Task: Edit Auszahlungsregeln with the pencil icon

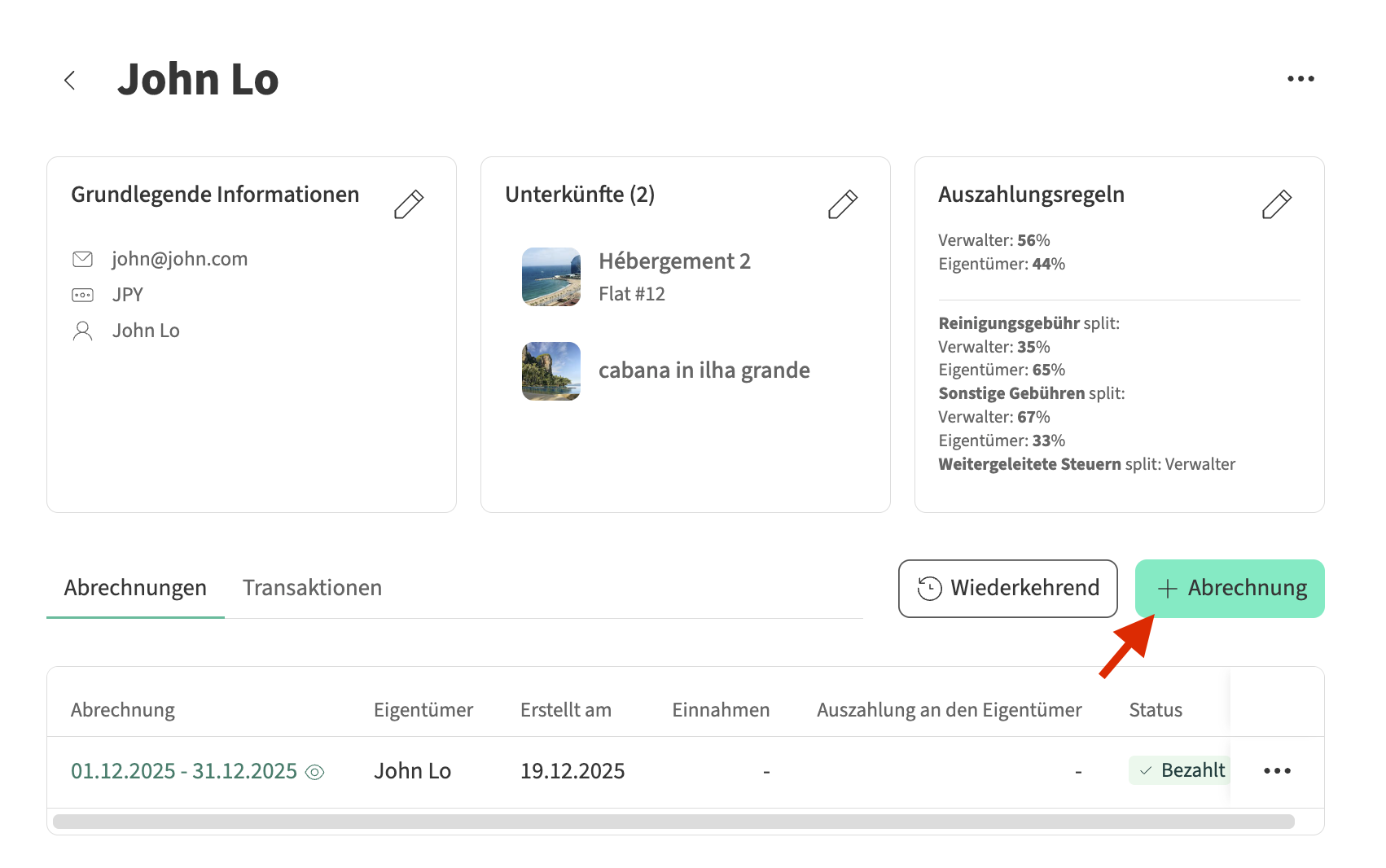Action: [x=1277, y=204]
